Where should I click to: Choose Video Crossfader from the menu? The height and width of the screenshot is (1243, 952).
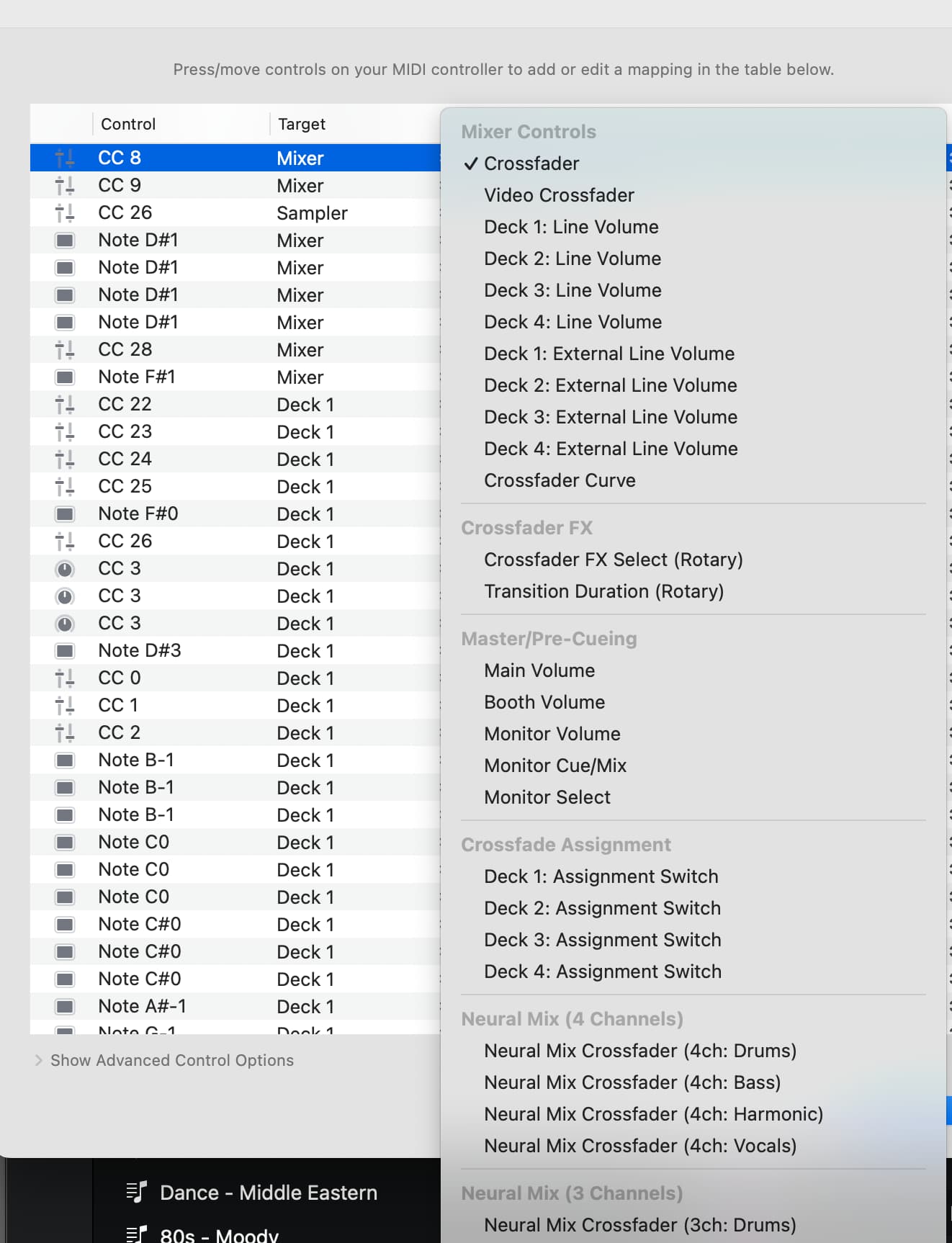point(559,195)
